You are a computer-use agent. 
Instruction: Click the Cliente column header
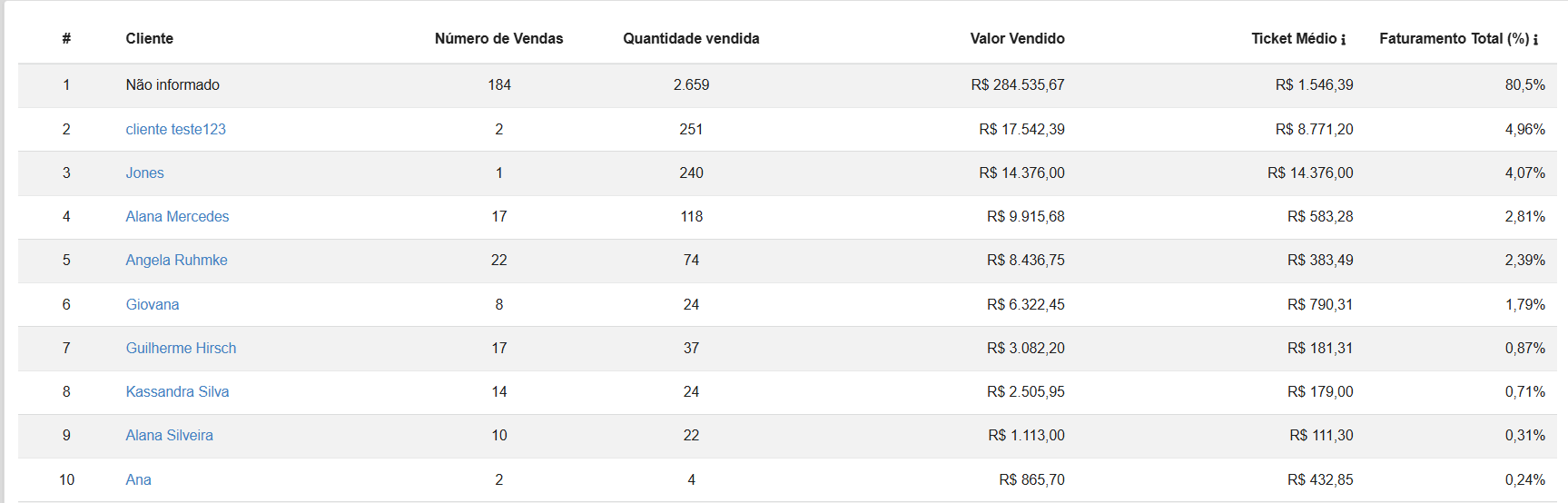point(149,38)
